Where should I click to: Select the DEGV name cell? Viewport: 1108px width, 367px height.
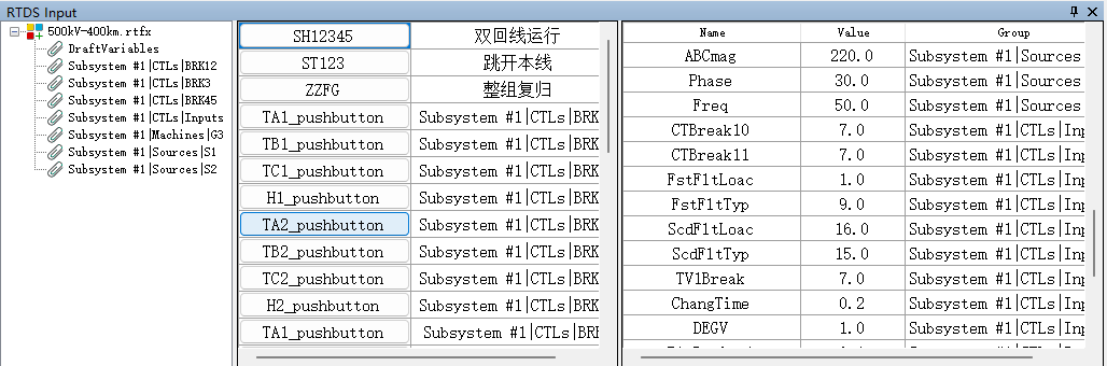point(712,328)
